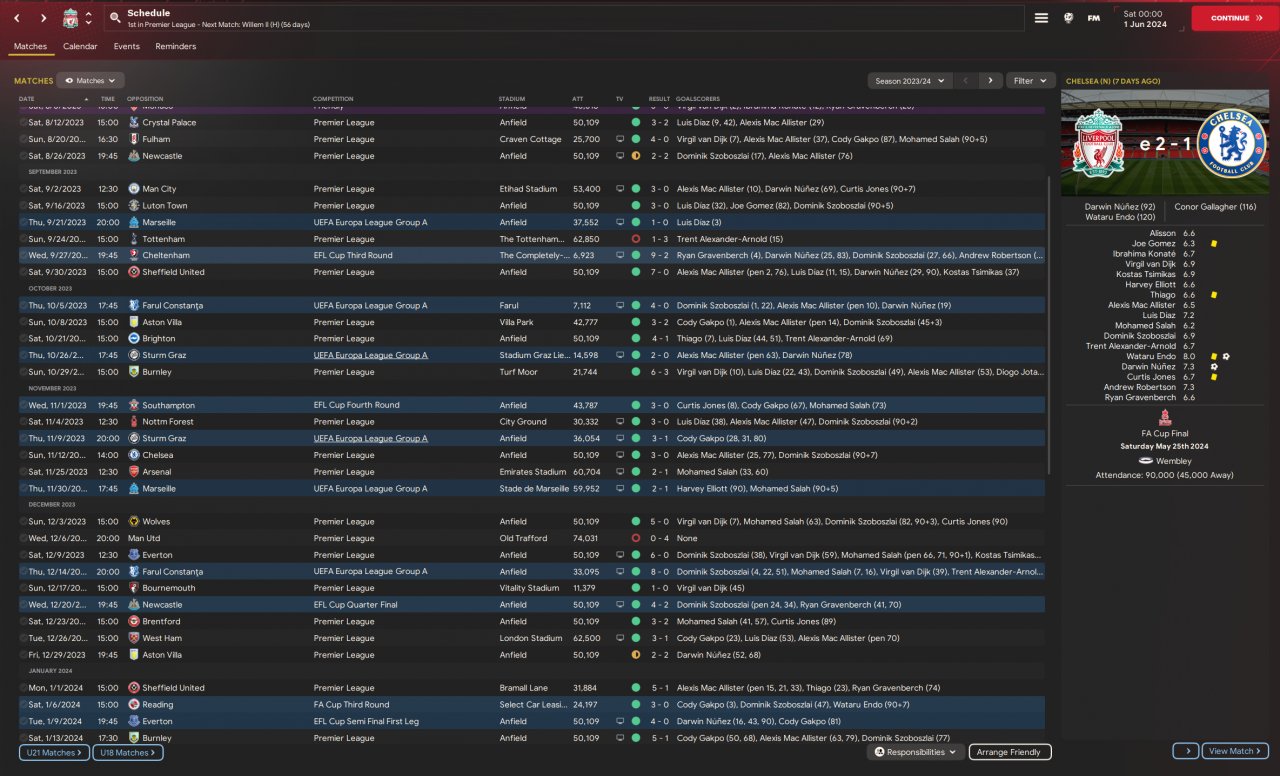Screen dimensions: 1280x776
Task: Toggle the circle tick on the Tottenham row
Action: pyautogui.click(x=23, y=239)
